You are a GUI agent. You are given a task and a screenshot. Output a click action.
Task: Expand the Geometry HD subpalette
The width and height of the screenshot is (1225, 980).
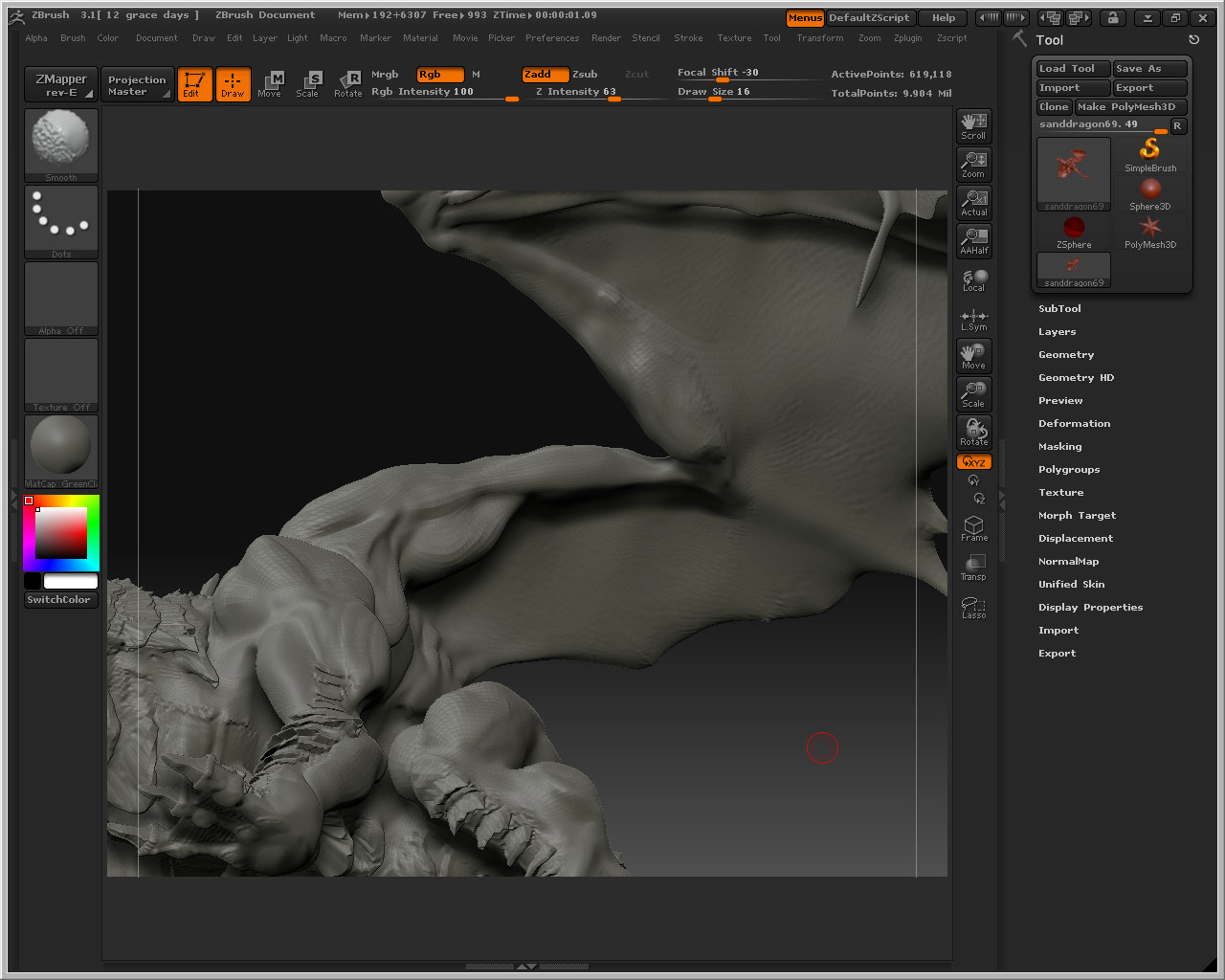(1076, 377)
